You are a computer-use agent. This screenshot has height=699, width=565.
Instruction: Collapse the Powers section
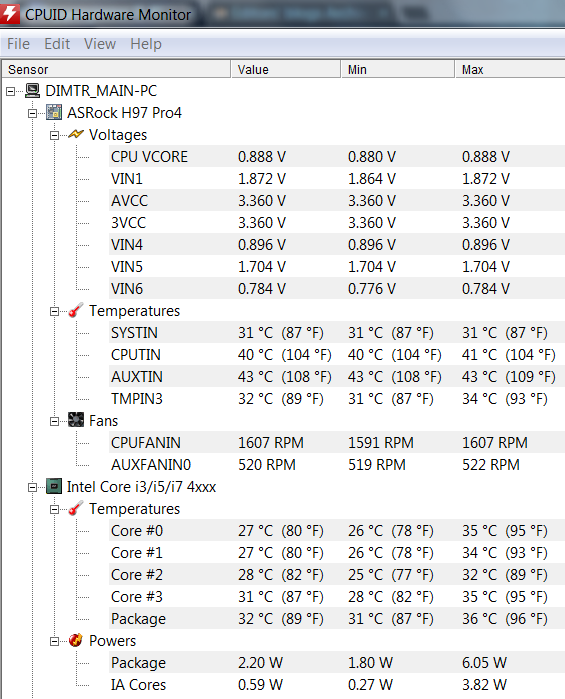(54, 641)
